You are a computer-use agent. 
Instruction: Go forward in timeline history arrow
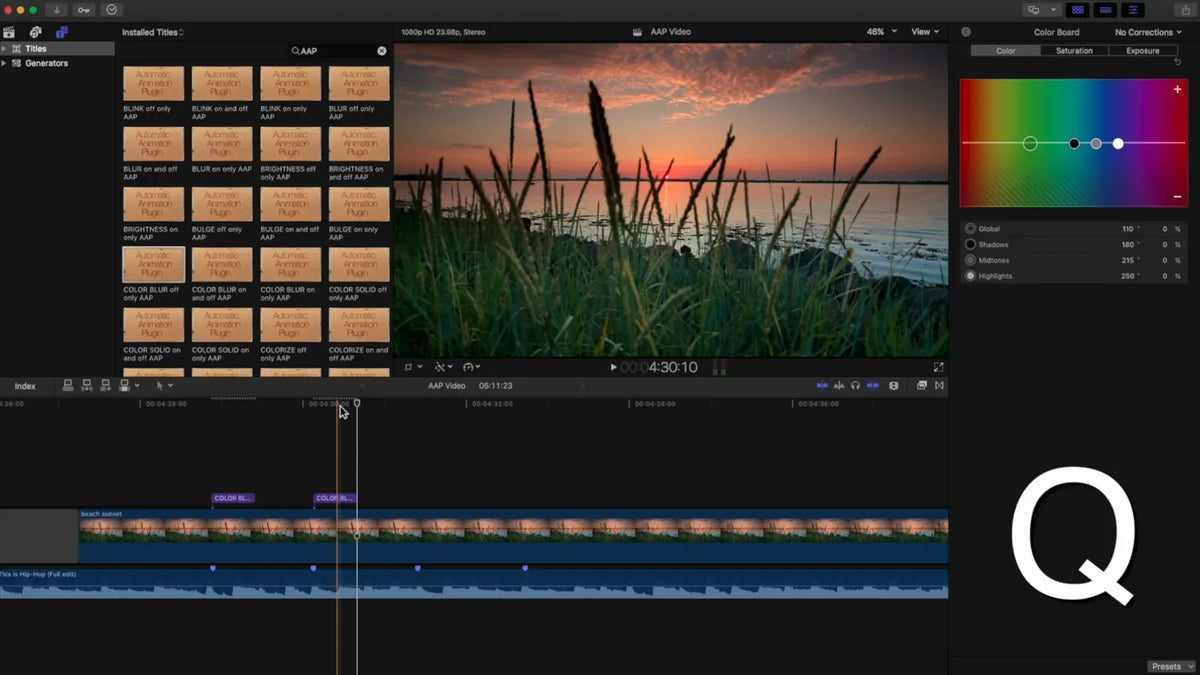click(582, 386)
